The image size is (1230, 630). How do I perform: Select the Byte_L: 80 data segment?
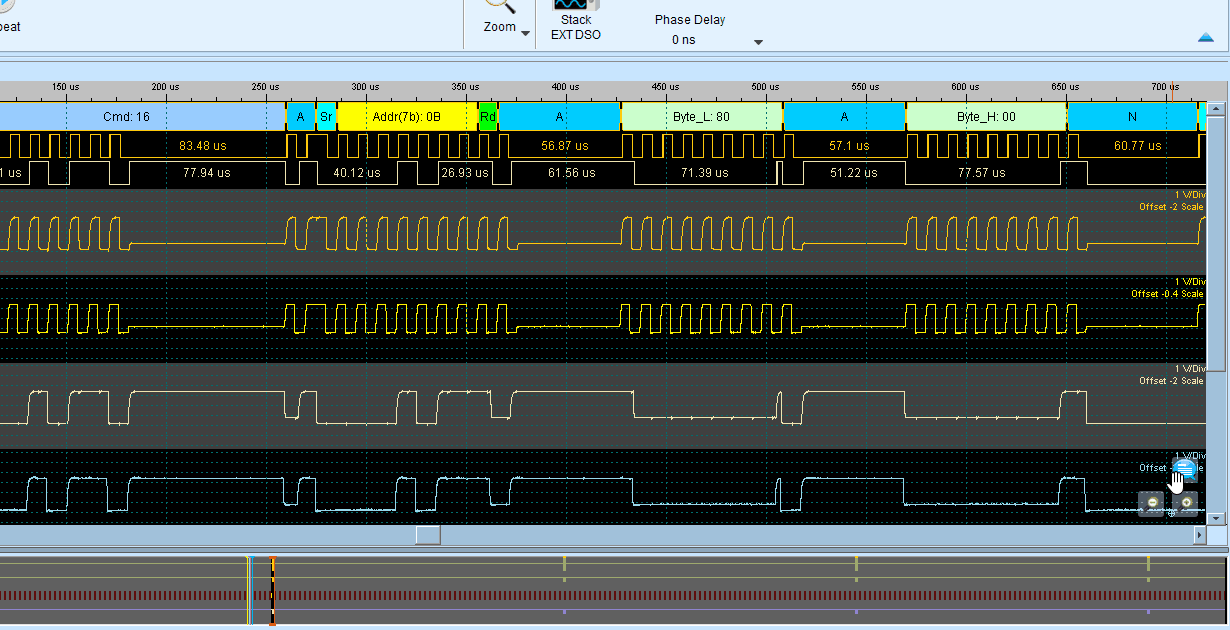tap(701, 117)
